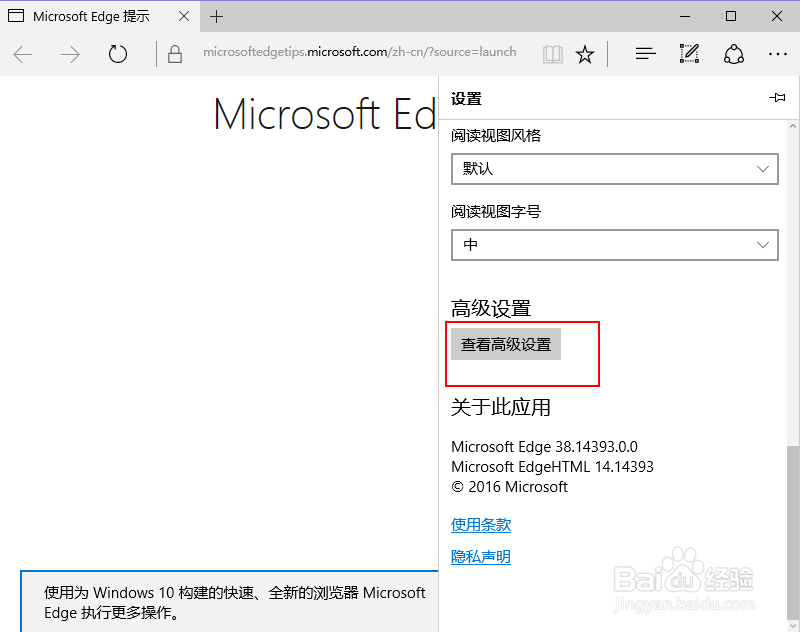Click the 使用为 Windows 10 构建 description text
This screenshot has width=800, height=632.
(234, 602)
